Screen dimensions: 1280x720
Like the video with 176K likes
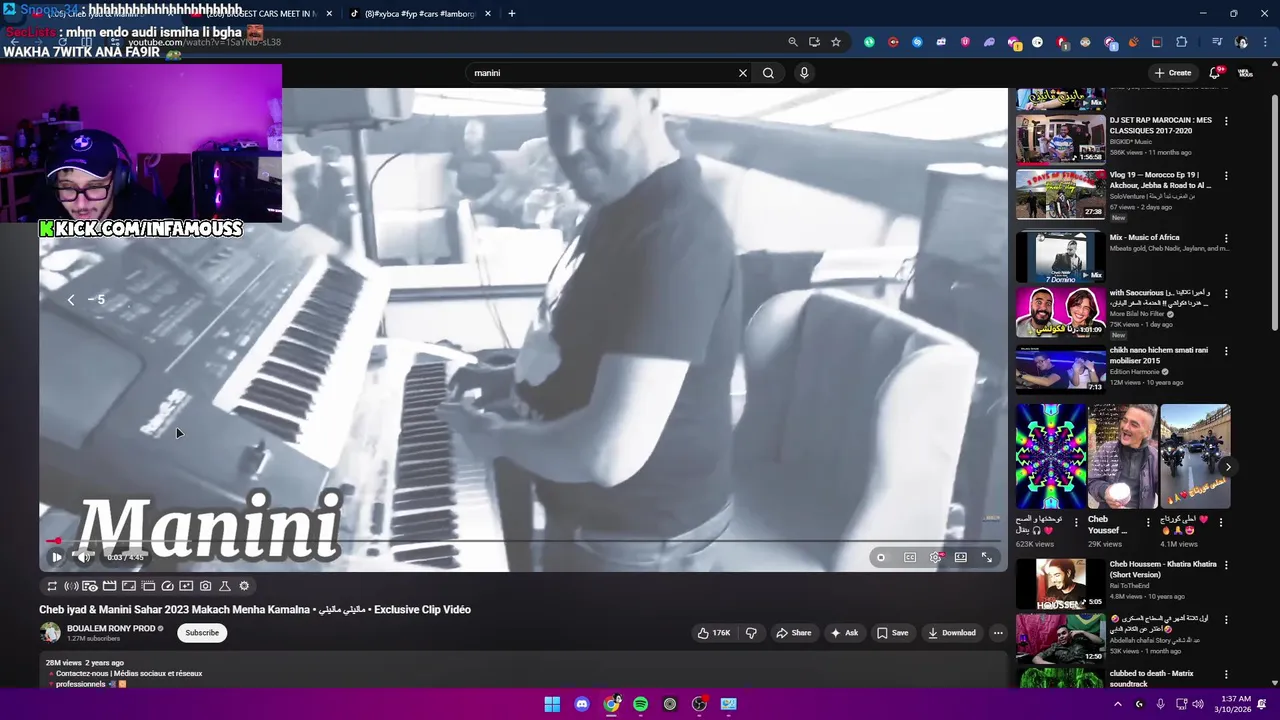(x=714, y=633)
